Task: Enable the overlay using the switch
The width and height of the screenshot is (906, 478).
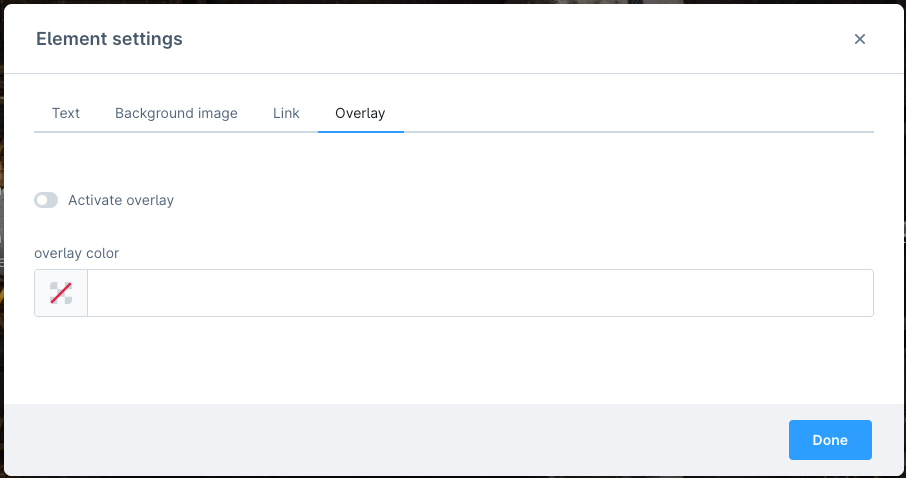Action: click(46, 200)
